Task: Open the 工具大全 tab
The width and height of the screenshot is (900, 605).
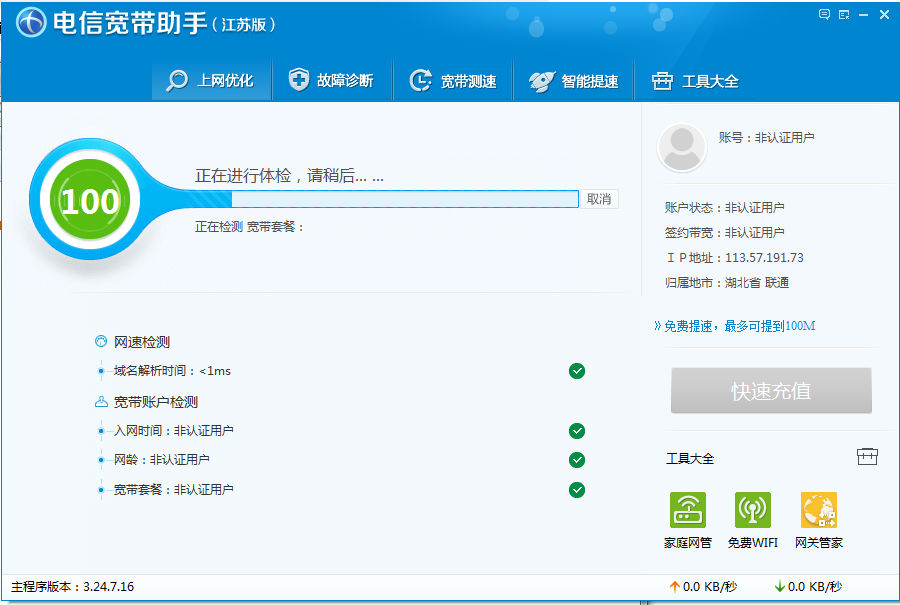Action: (x=695, y=80)
